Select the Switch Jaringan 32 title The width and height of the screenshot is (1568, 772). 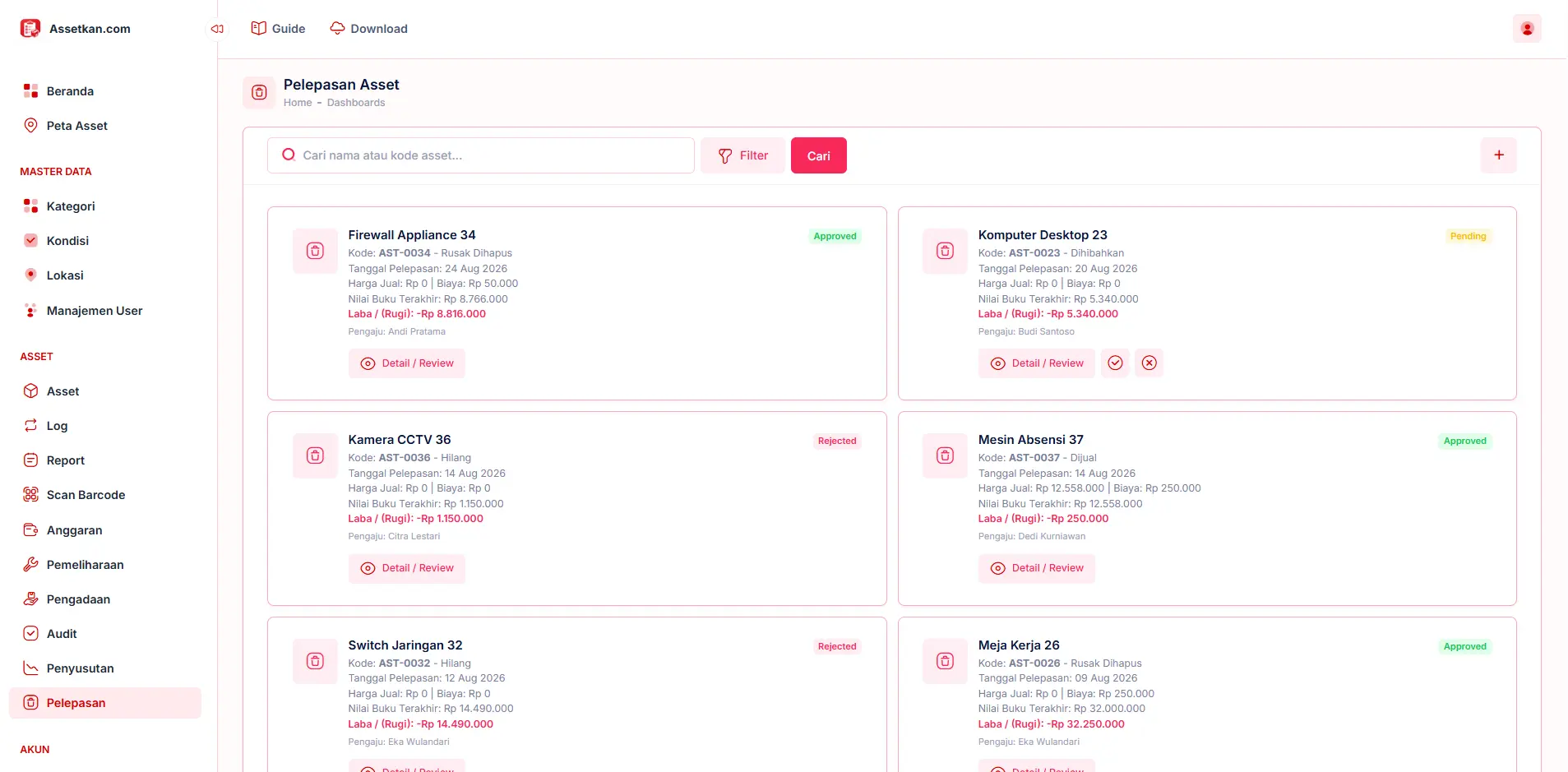point(405,645)
